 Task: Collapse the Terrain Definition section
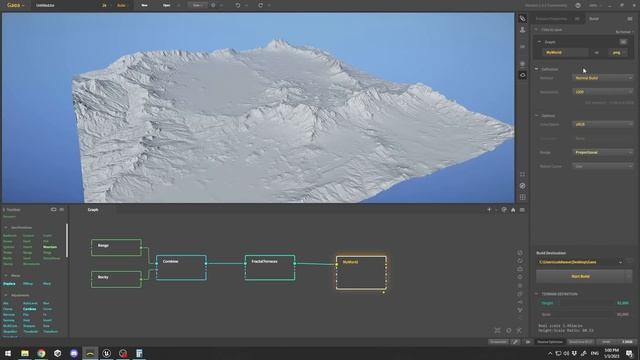tap(536, 293)
